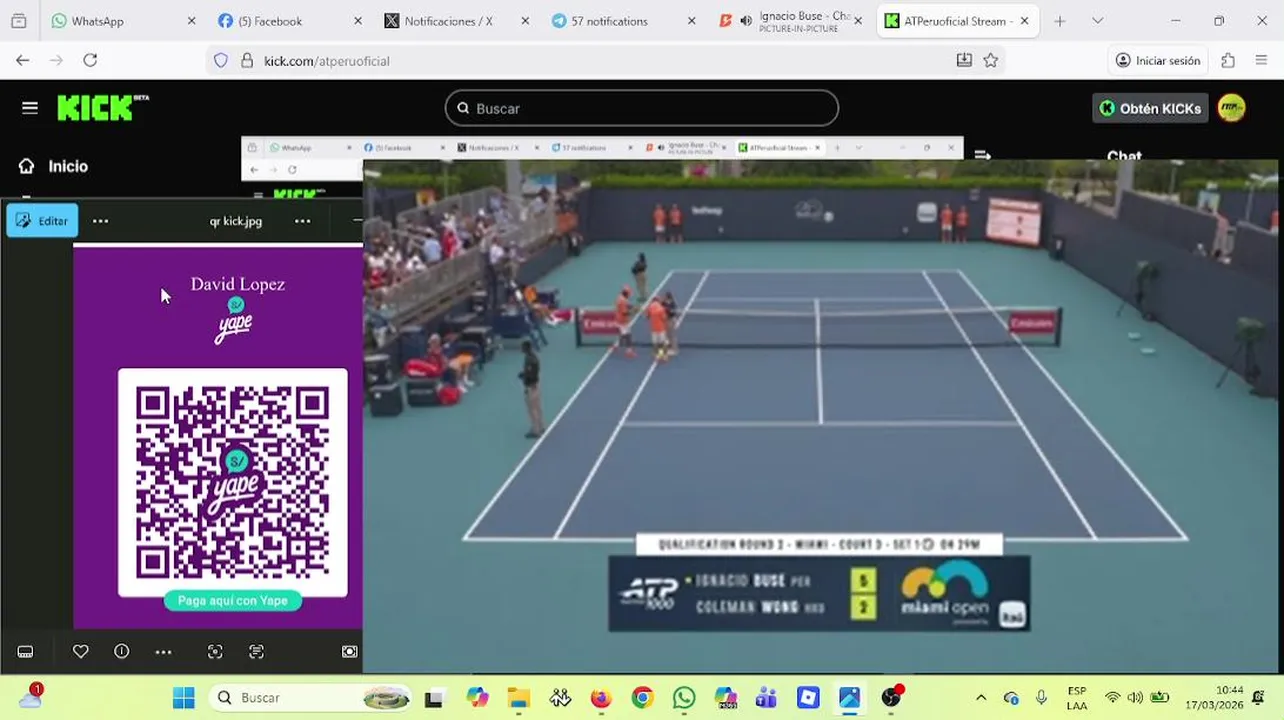Click the install site as app icon
Viewport: 1284px width, 720px height.
964,60
